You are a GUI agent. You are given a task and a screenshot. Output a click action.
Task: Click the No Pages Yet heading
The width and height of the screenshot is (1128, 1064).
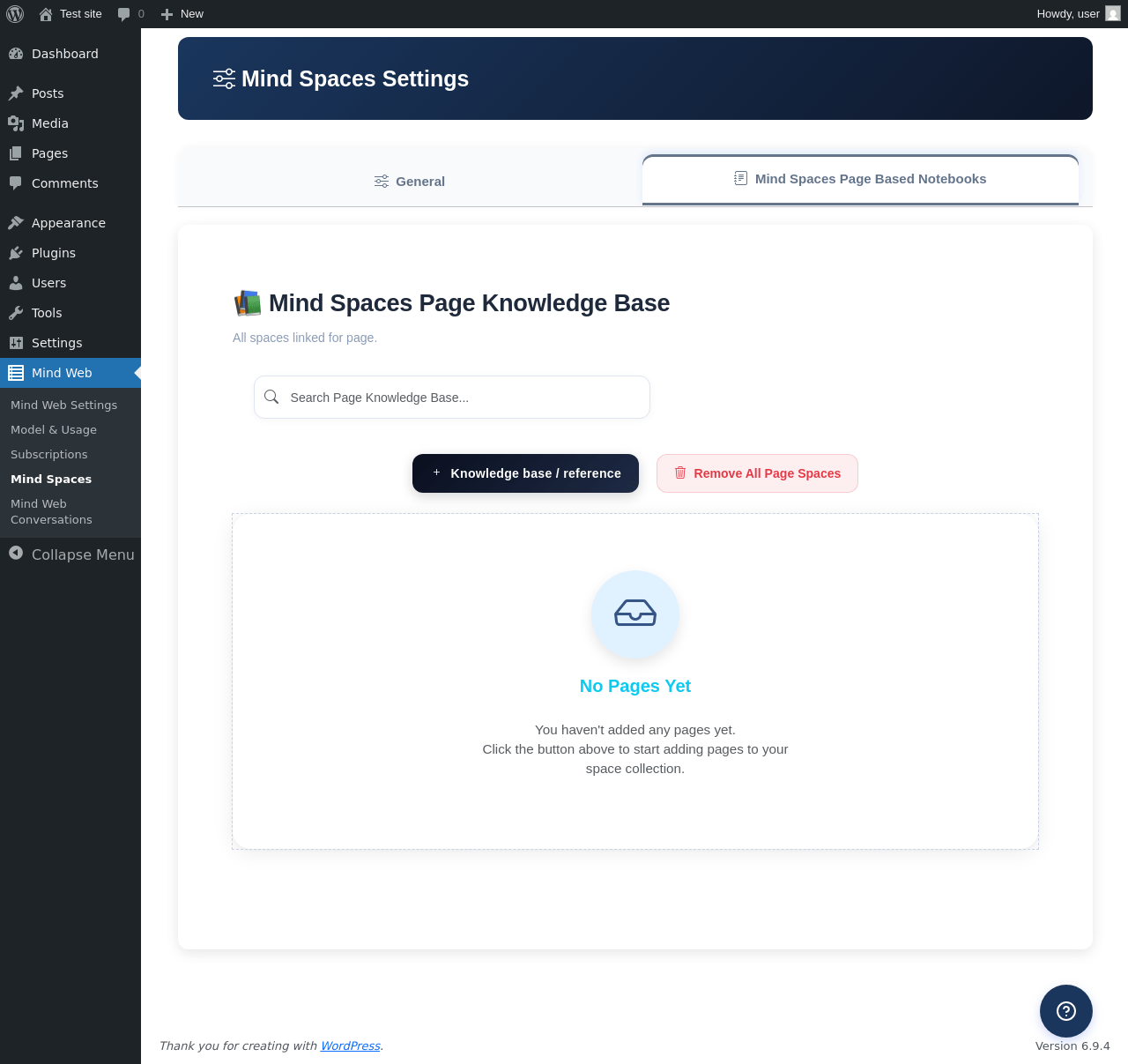point(635,686)
